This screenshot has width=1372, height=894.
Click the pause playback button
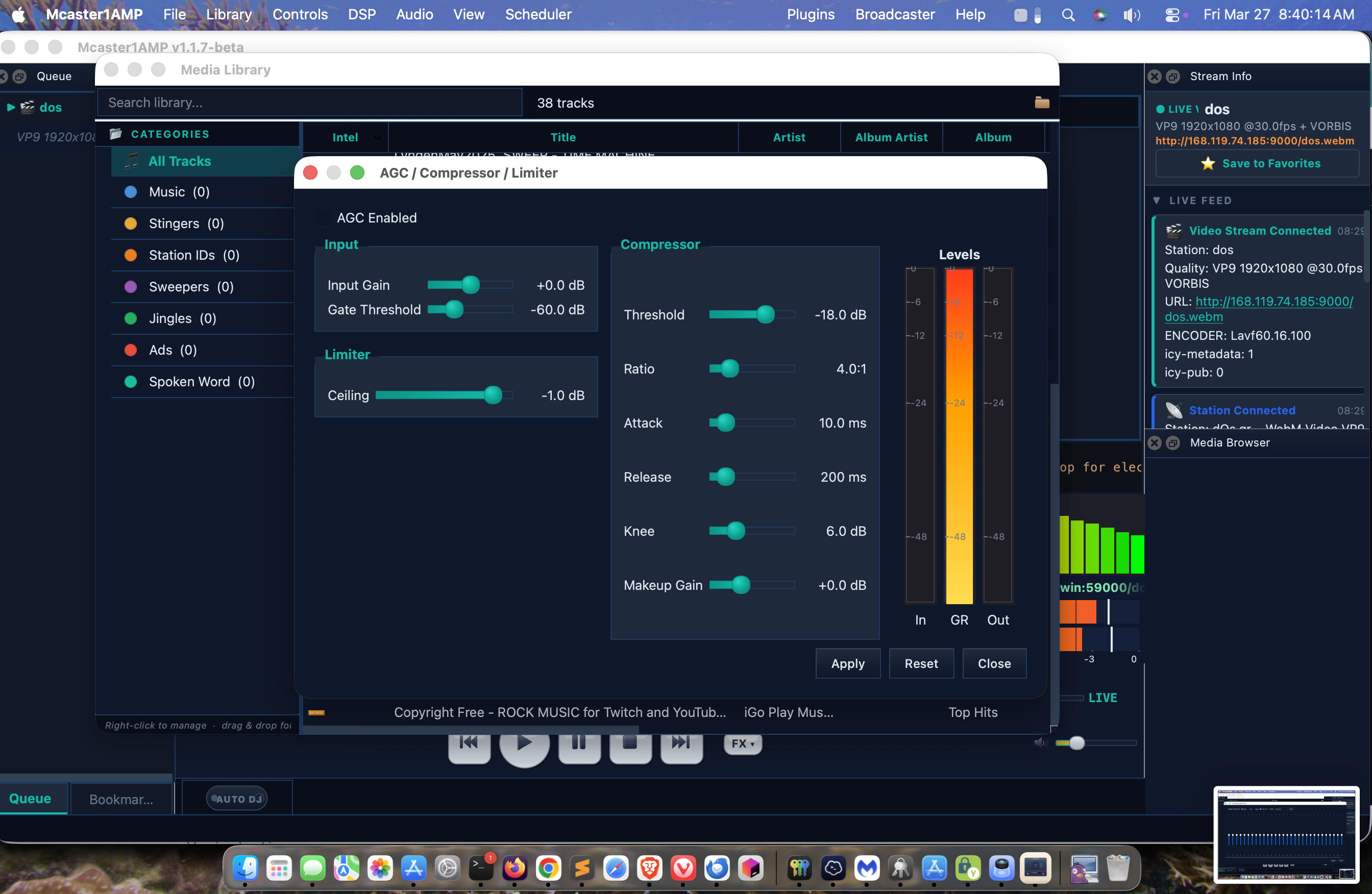(x=579, y=743)
